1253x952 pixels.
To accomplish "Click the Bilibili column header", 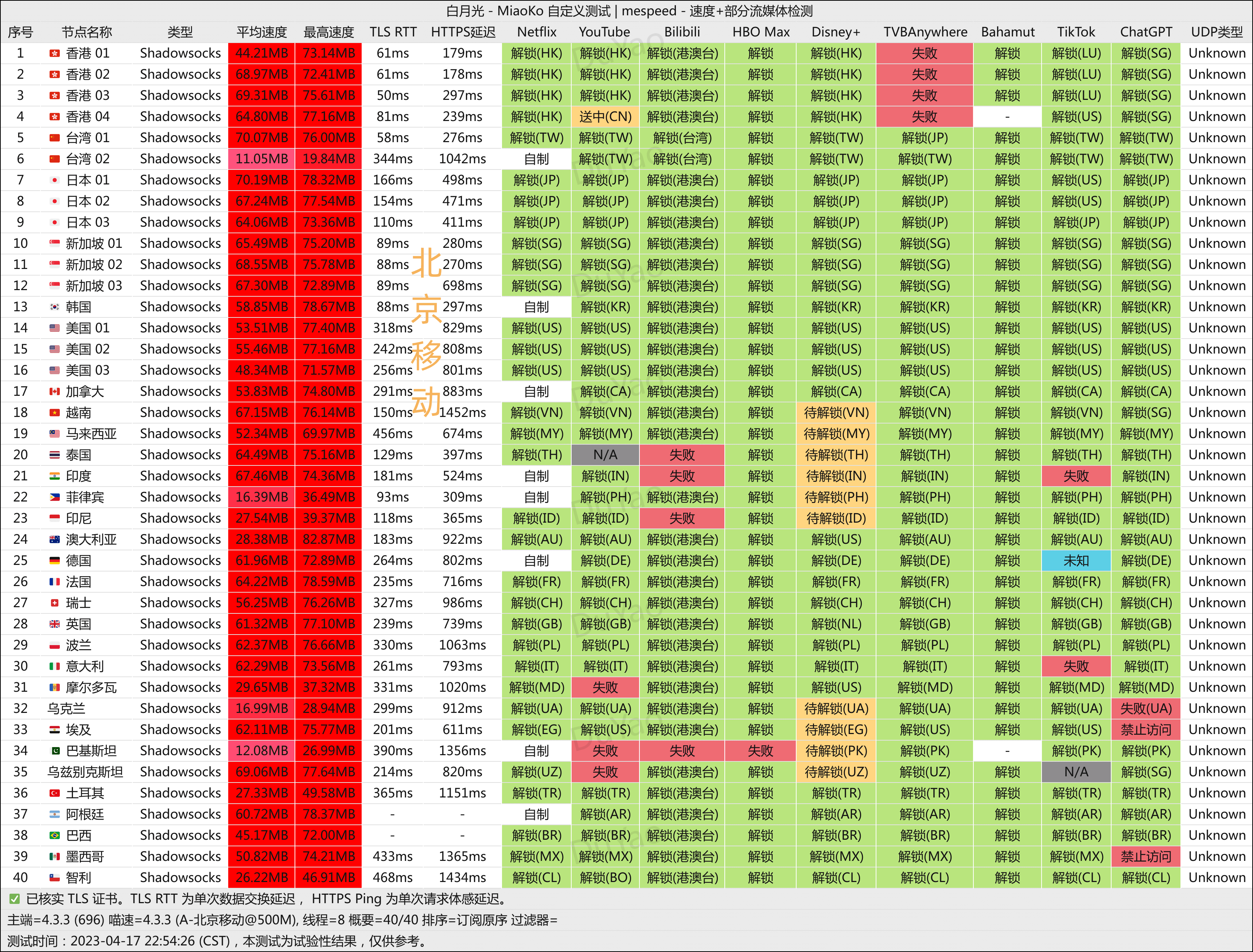I will point(682,32).
